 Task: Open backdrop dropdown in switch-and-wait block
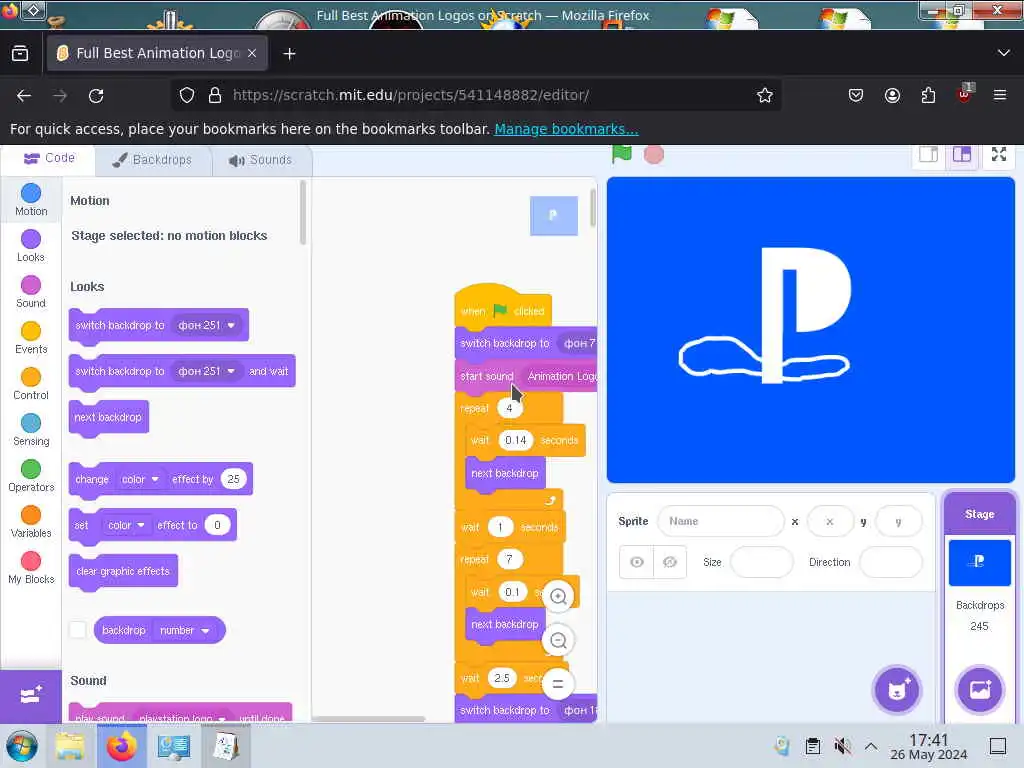pos(206,371)
